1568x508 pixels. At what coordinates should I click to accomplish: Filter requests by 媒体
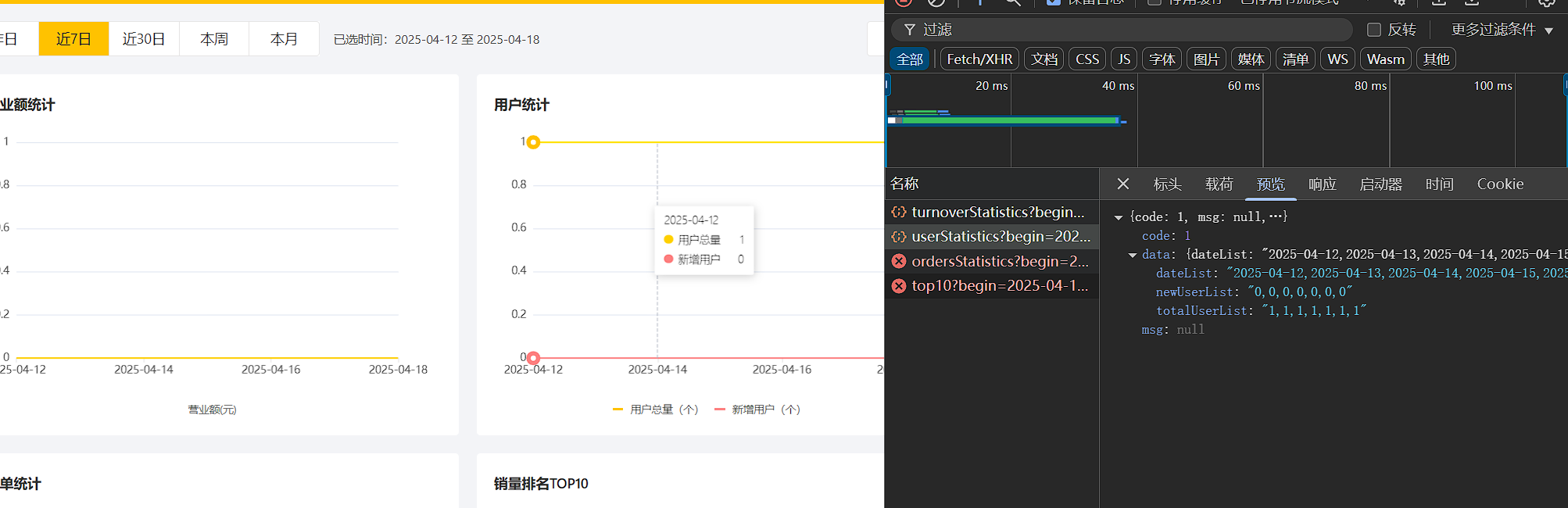tap(1251, 59)
